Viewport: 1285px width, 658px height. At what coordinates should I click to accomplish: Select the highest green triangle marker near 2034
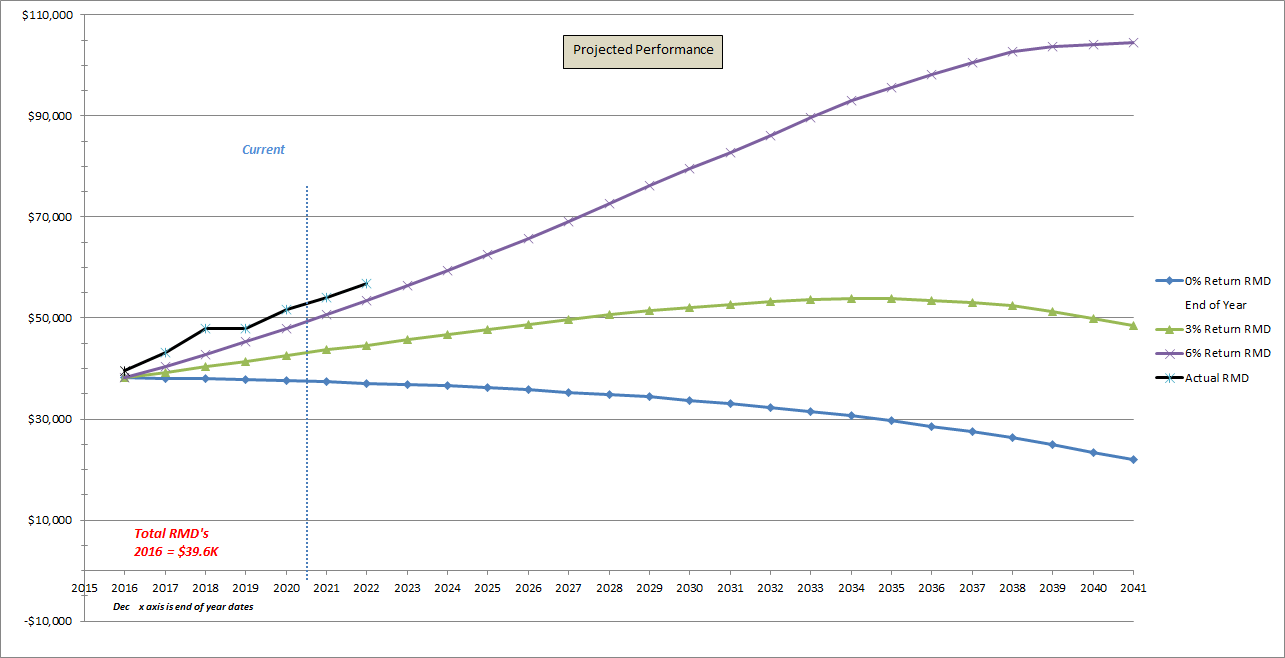(851, 296)
